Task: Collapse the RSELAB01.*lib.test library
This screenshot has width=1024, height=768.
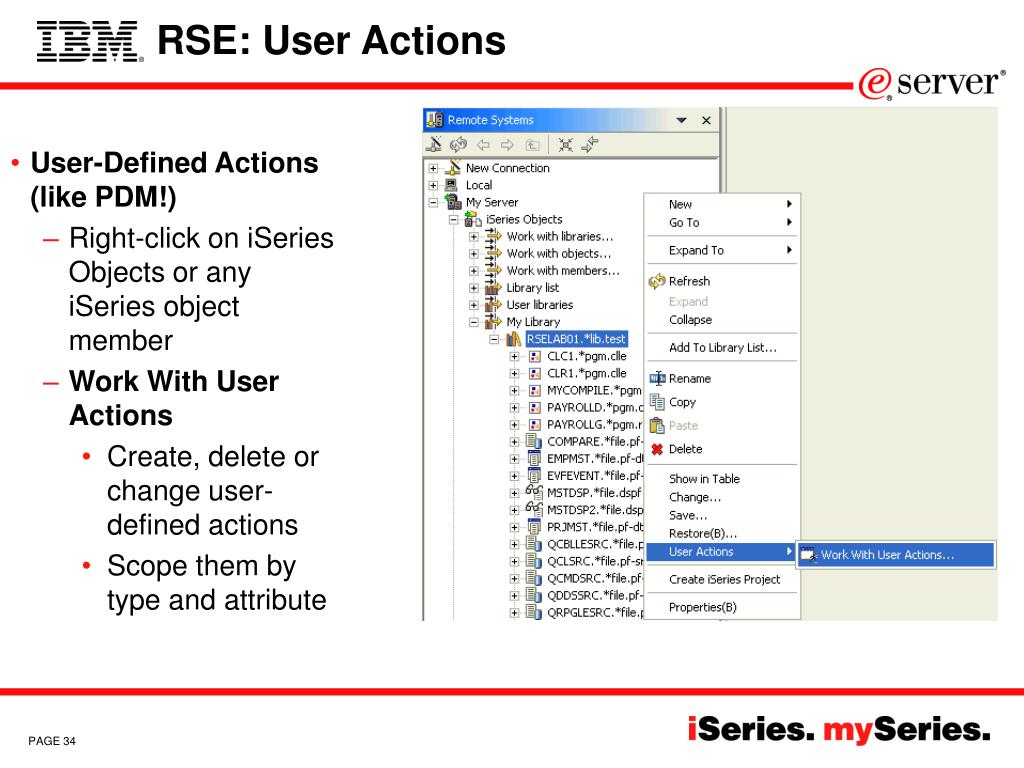Action: click(494, 339)
